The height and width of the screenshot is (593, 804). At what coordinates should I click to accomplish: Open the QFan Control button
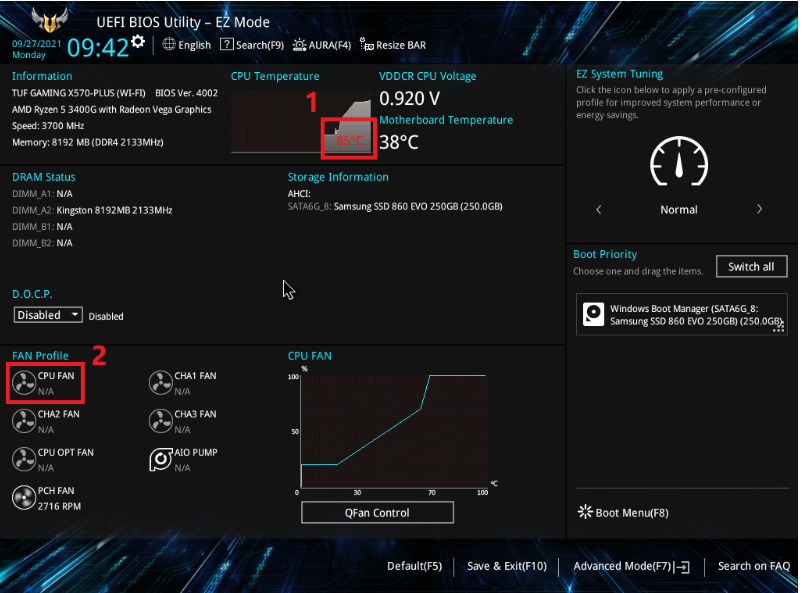[x=377, y=512]
